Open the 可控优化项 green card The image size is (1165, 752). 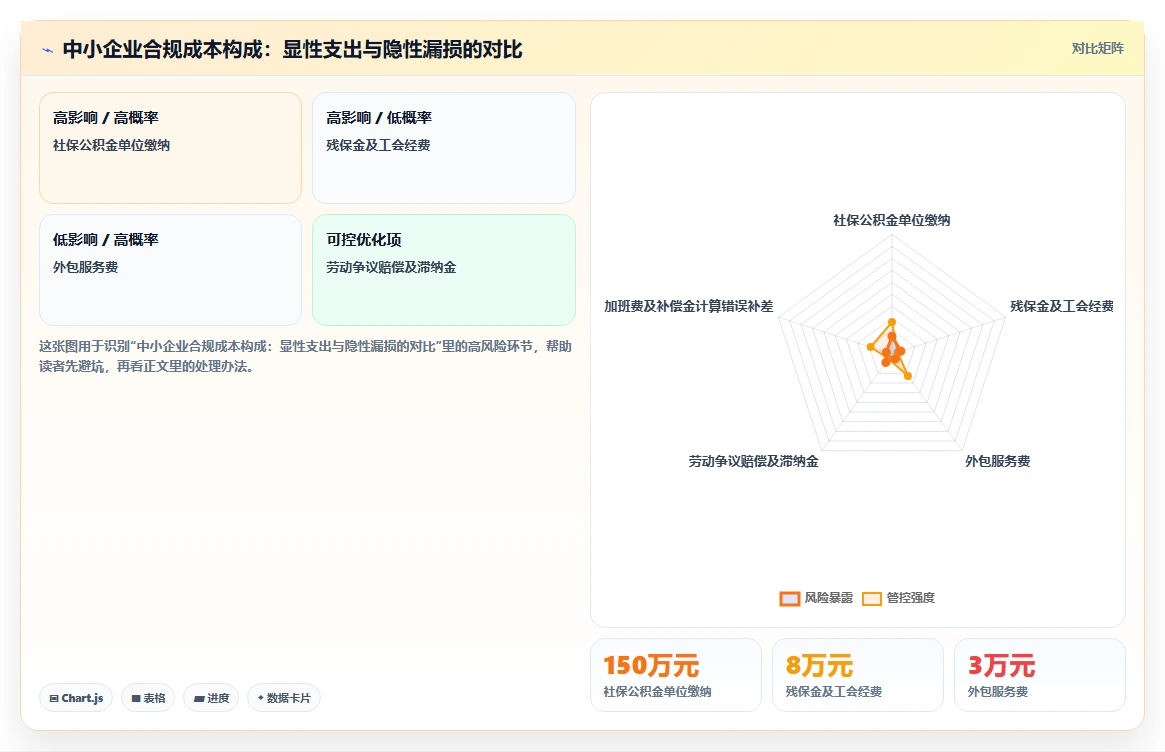click(x=444, y=270)
